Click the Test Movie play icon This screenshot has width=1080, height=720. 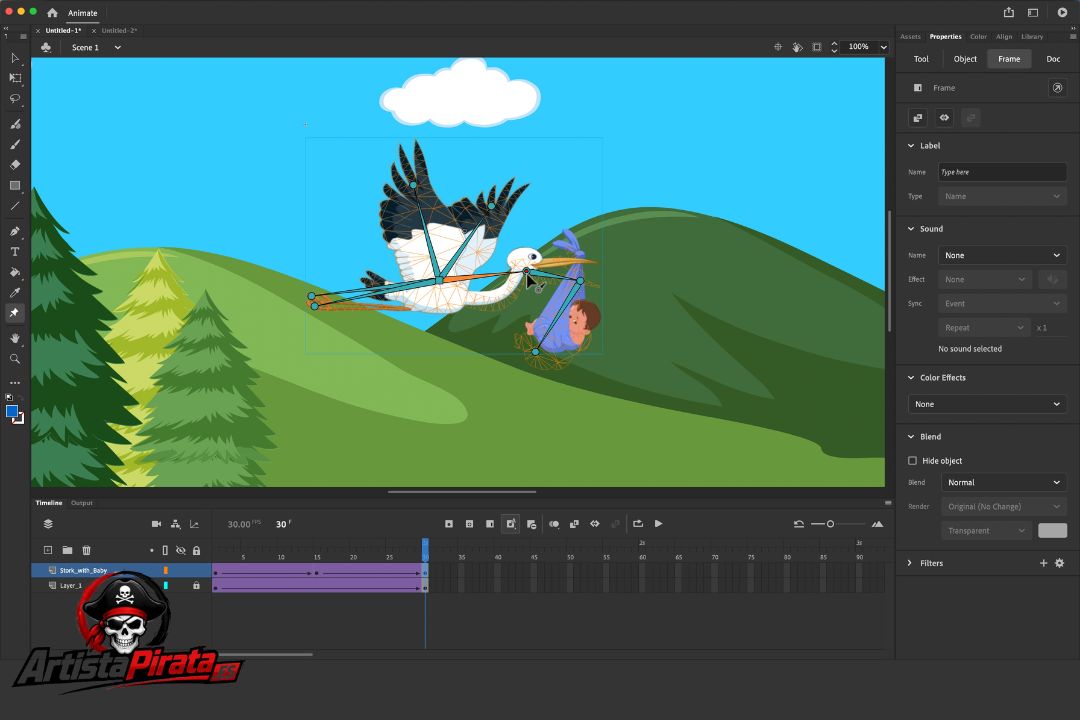coord(1062,12)
